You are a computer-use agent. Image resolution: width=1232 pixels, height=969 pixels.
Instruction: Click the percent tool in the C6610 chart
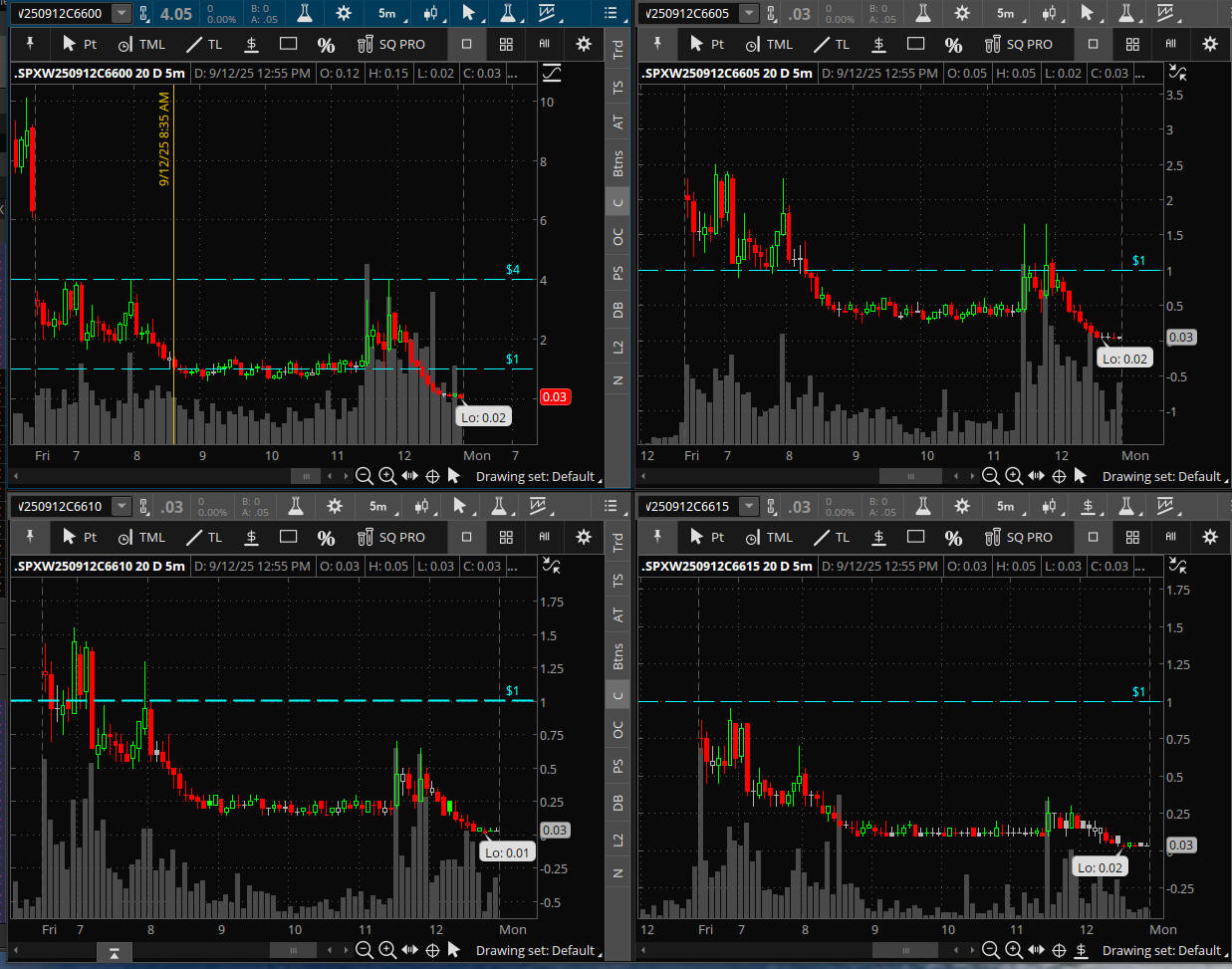326,537
